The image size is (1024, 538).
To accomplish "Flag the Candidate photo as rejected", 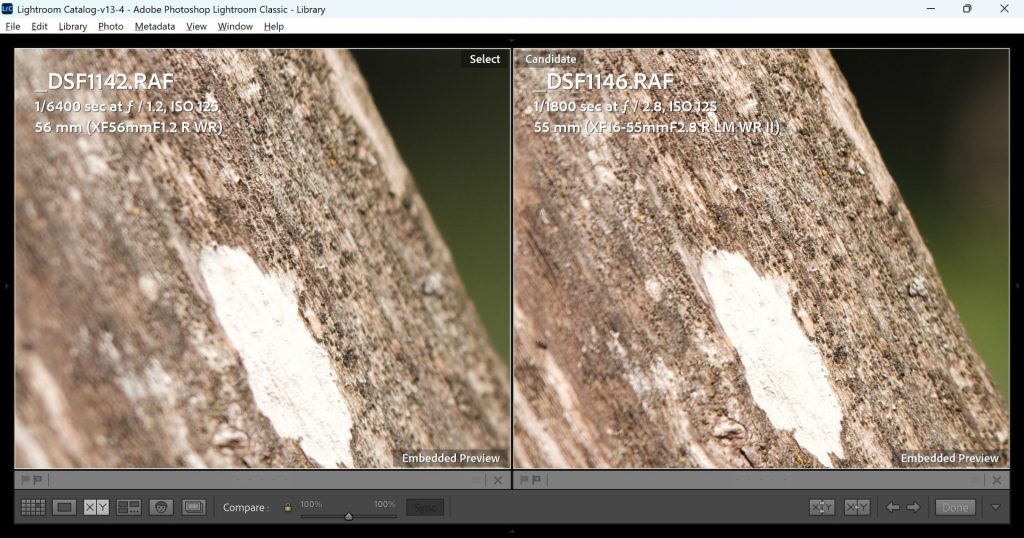I will pyautogui.click(x=536, y=480).
